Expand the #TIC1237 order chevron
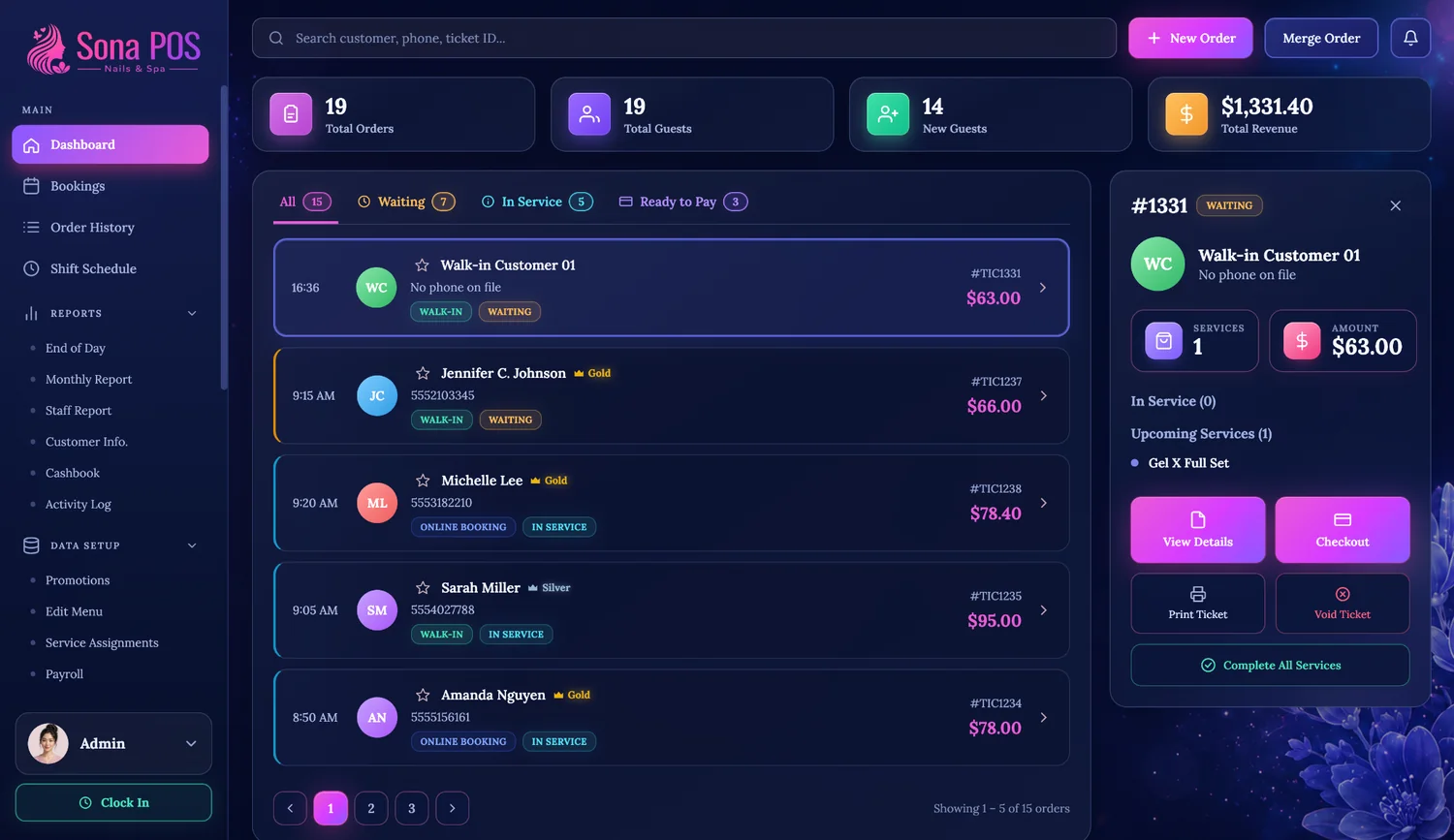The height and width of the screenshot is (840, 1454). click(x=1043, y=395)
